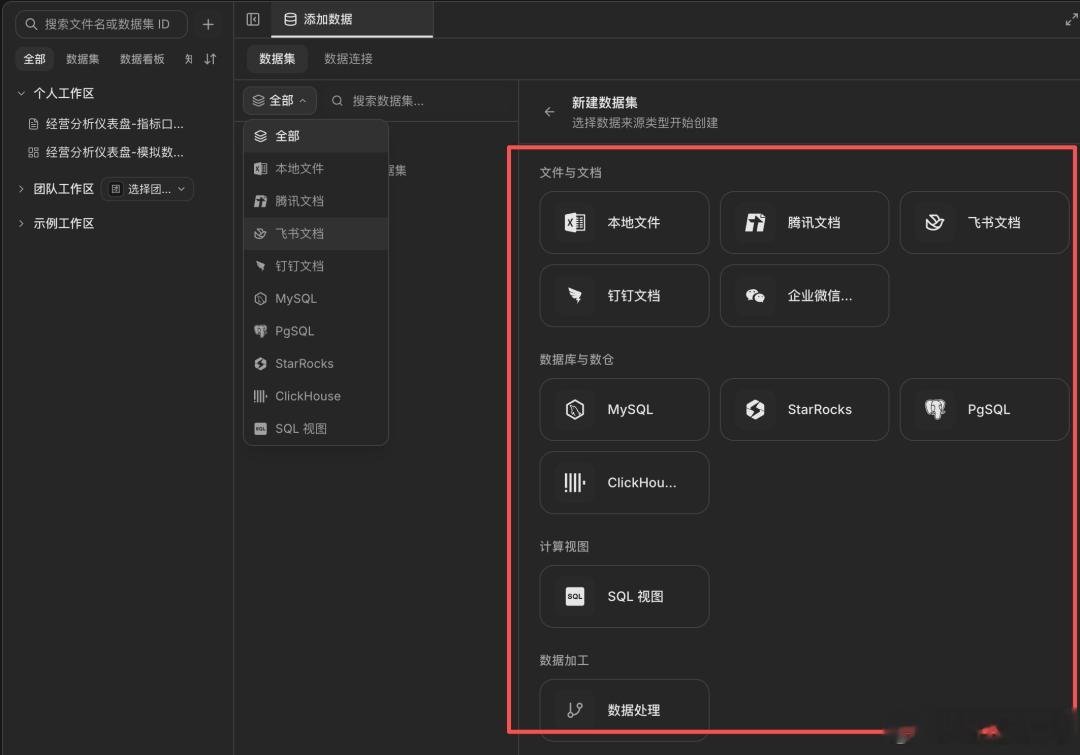The width and height of the screenshot is (1080, 755).
Task: Click the ClickHouse bars card icon
Action: coord(574,482)
